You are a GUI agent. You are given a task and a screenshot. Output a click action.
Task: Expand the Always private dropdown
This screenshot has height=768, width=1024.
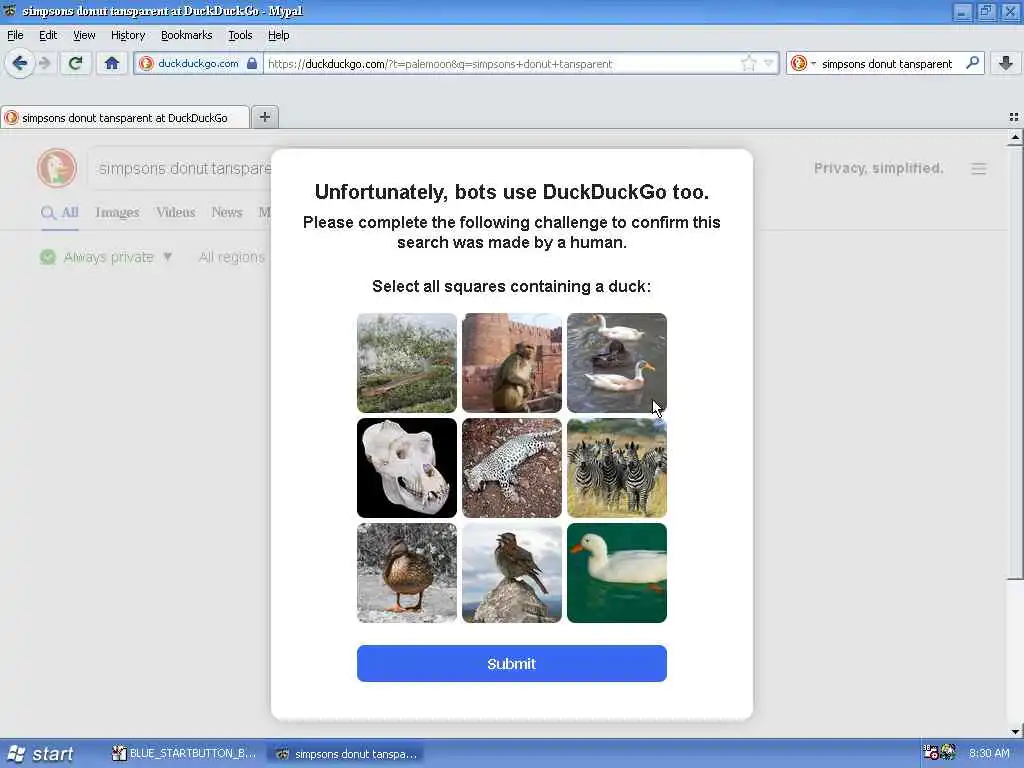point(106,257)
